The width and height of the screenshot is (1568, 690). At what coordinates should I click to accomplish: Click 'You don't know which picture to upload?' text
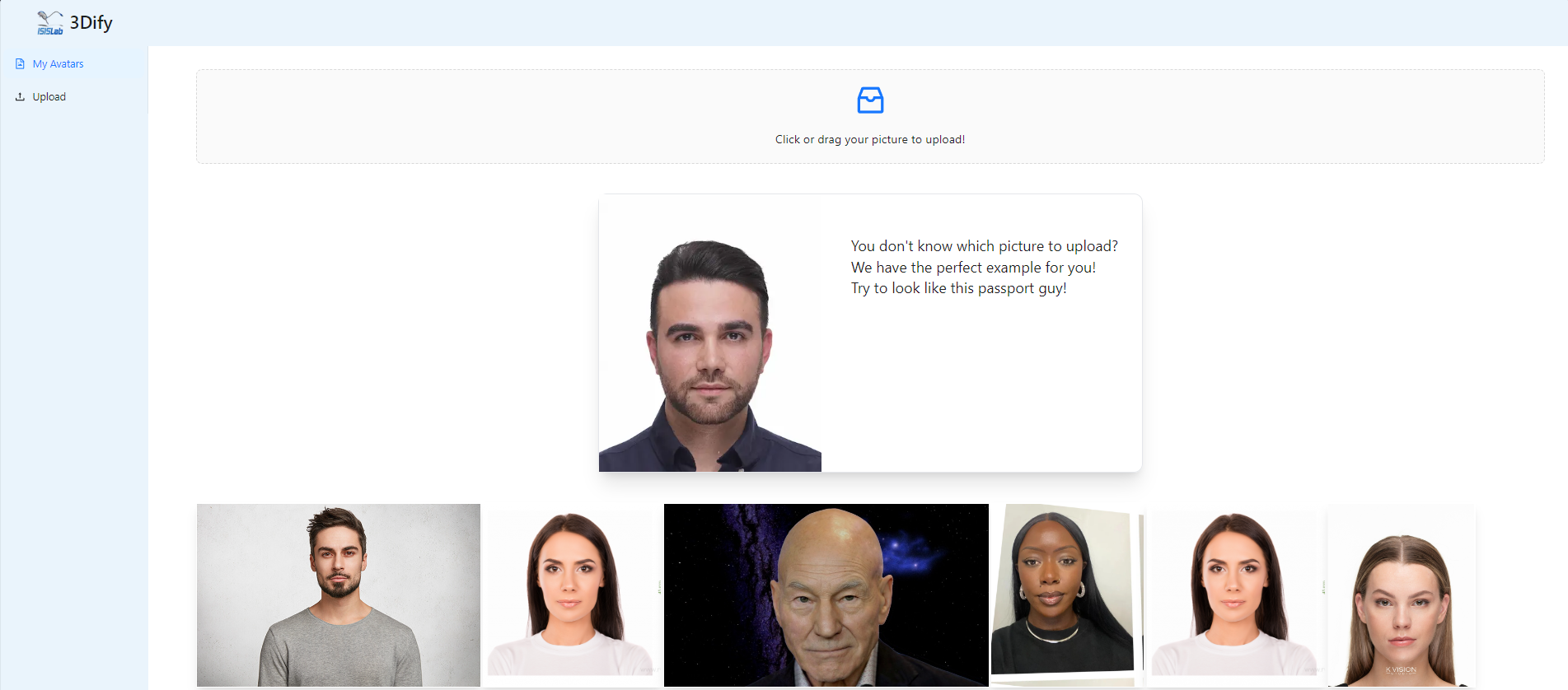984,246
